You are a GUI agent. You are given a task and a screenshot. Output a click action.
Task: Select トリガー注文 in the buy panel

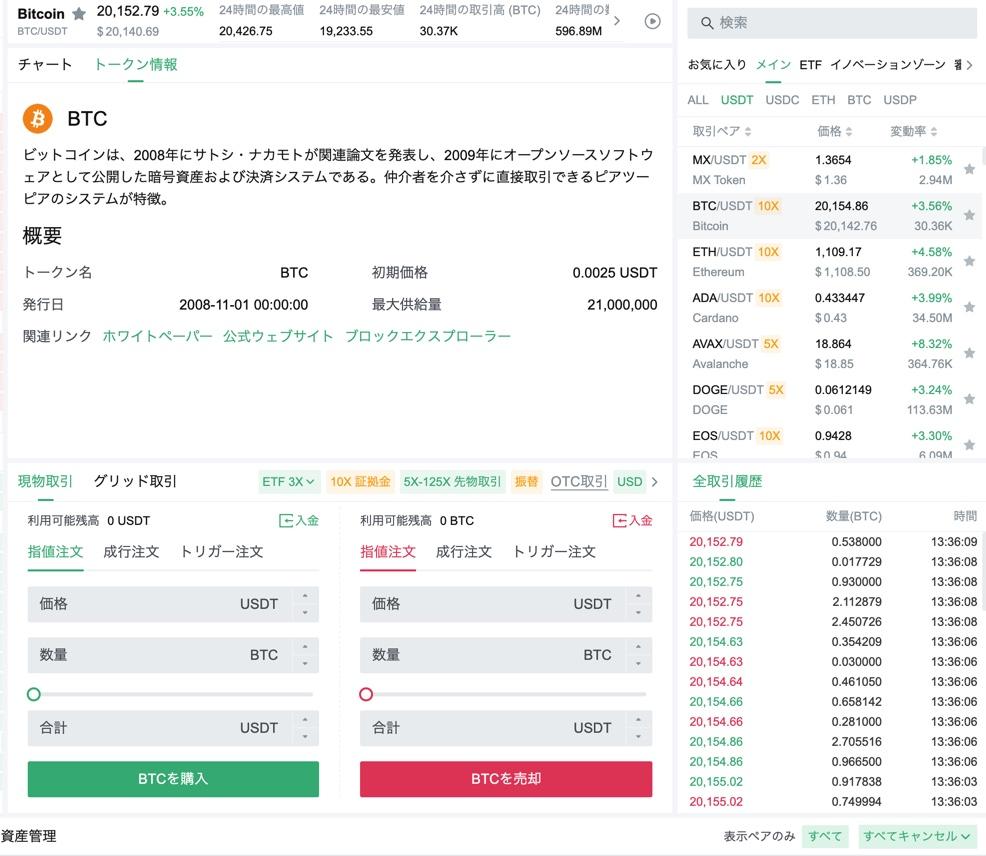point(221,552)
